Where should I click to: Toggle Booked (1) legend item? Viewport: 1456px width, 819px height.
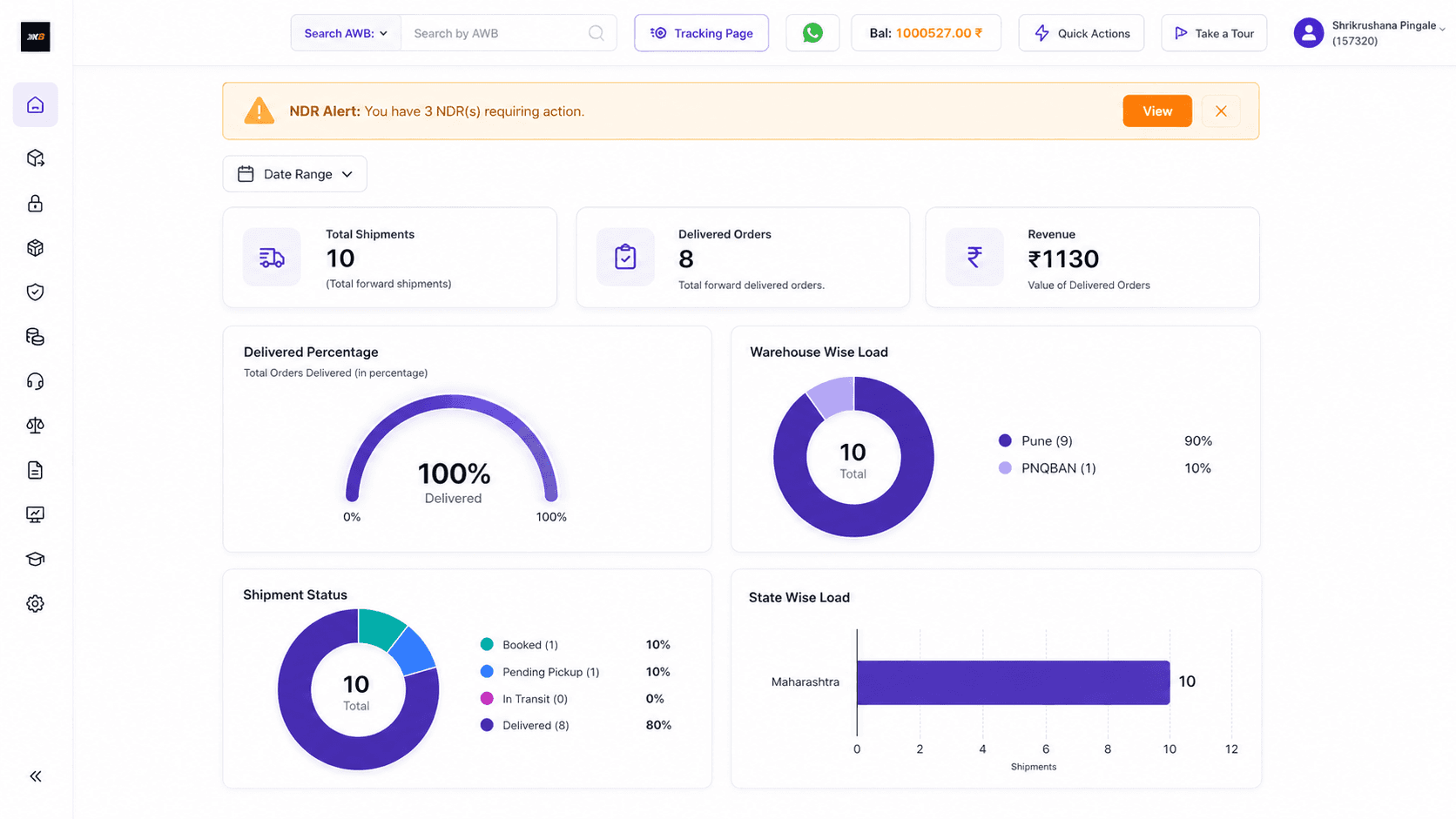point(519,645)
